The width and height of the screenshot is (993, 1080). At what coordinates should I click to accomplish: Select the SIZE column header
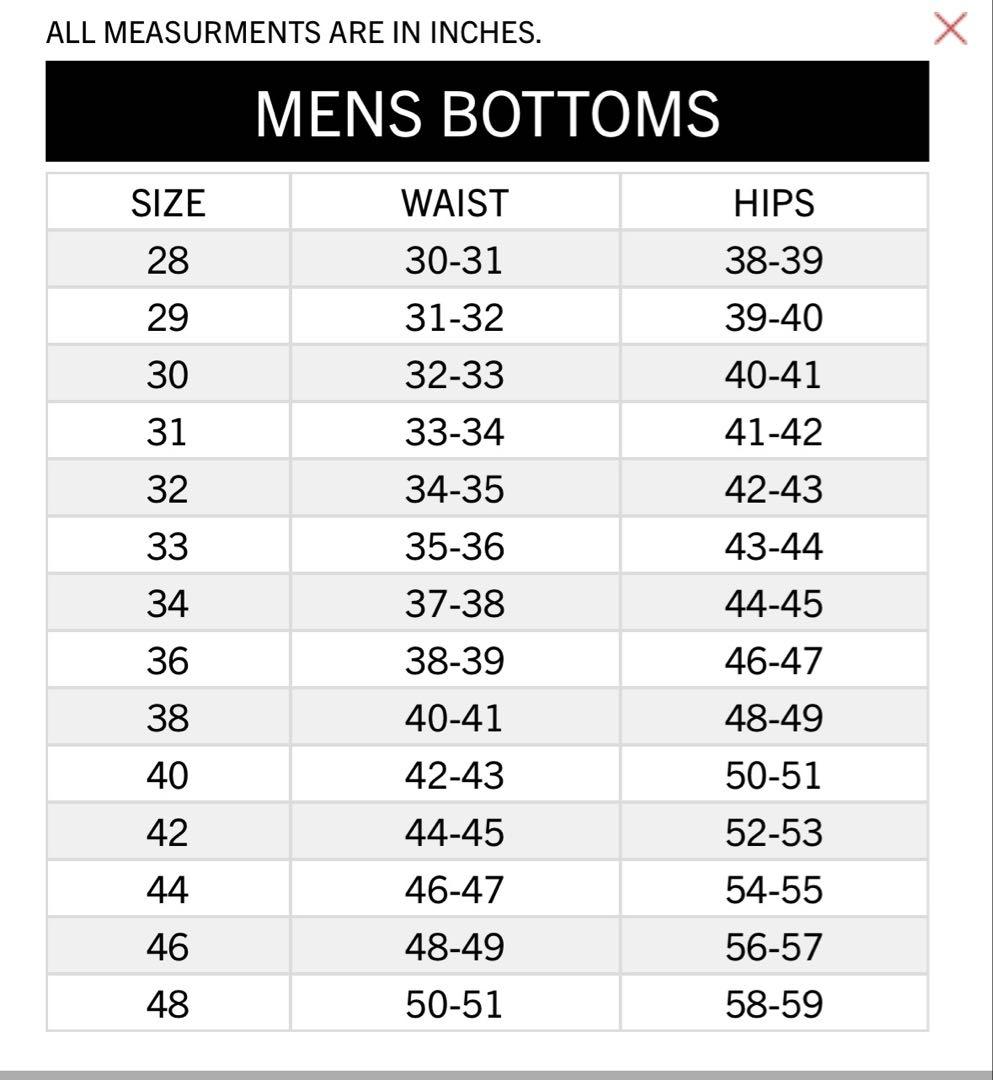(x=168, y=203)
